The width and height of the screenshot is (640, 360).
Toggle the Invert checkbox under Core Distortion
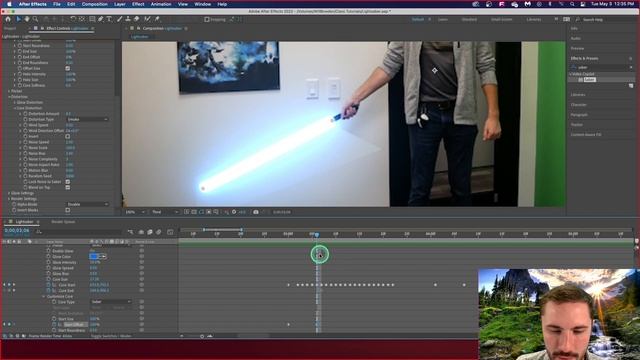click(68, 136)
